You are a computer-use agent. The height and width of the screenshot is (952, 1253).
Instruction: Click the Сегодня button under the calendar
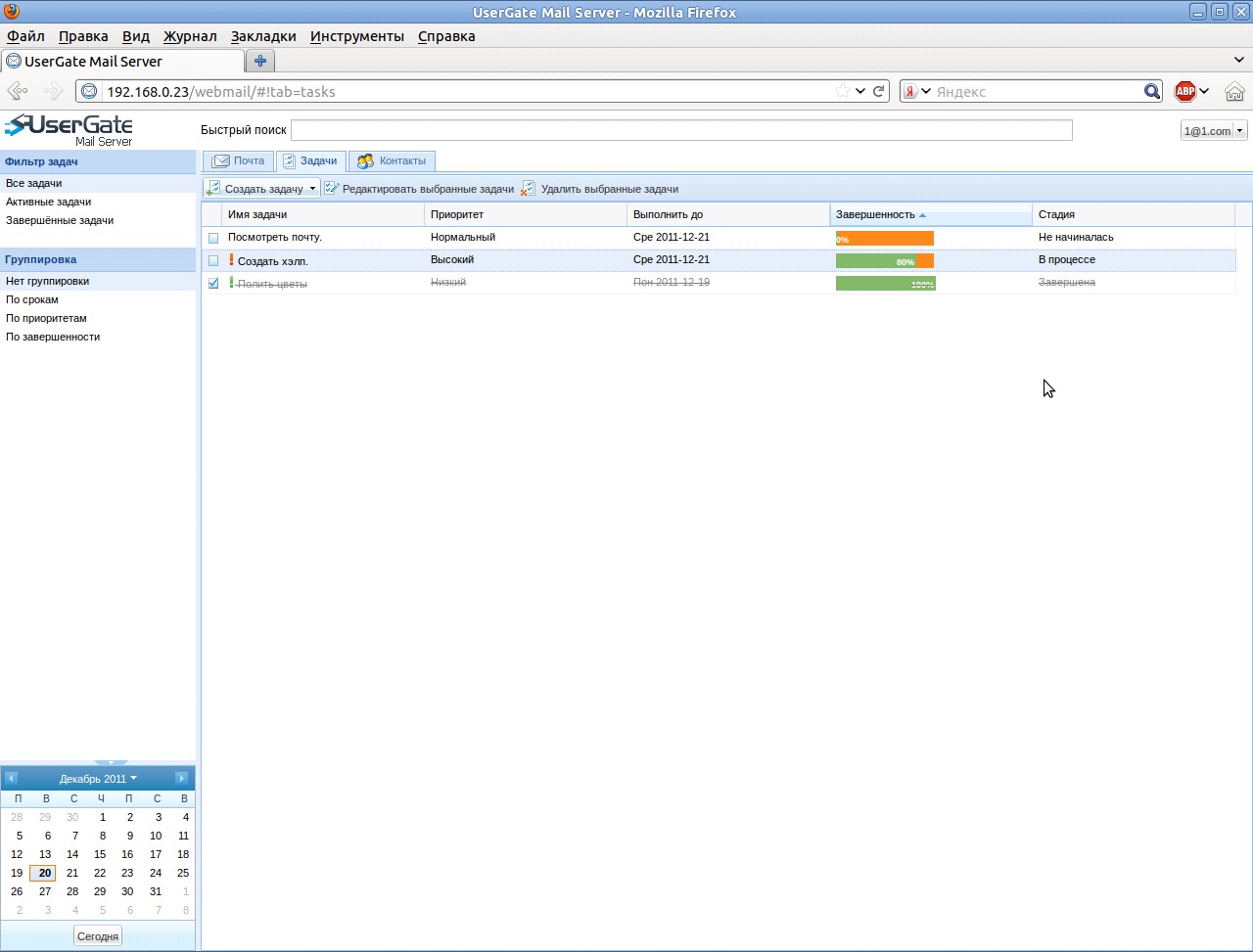pos(98,936)
